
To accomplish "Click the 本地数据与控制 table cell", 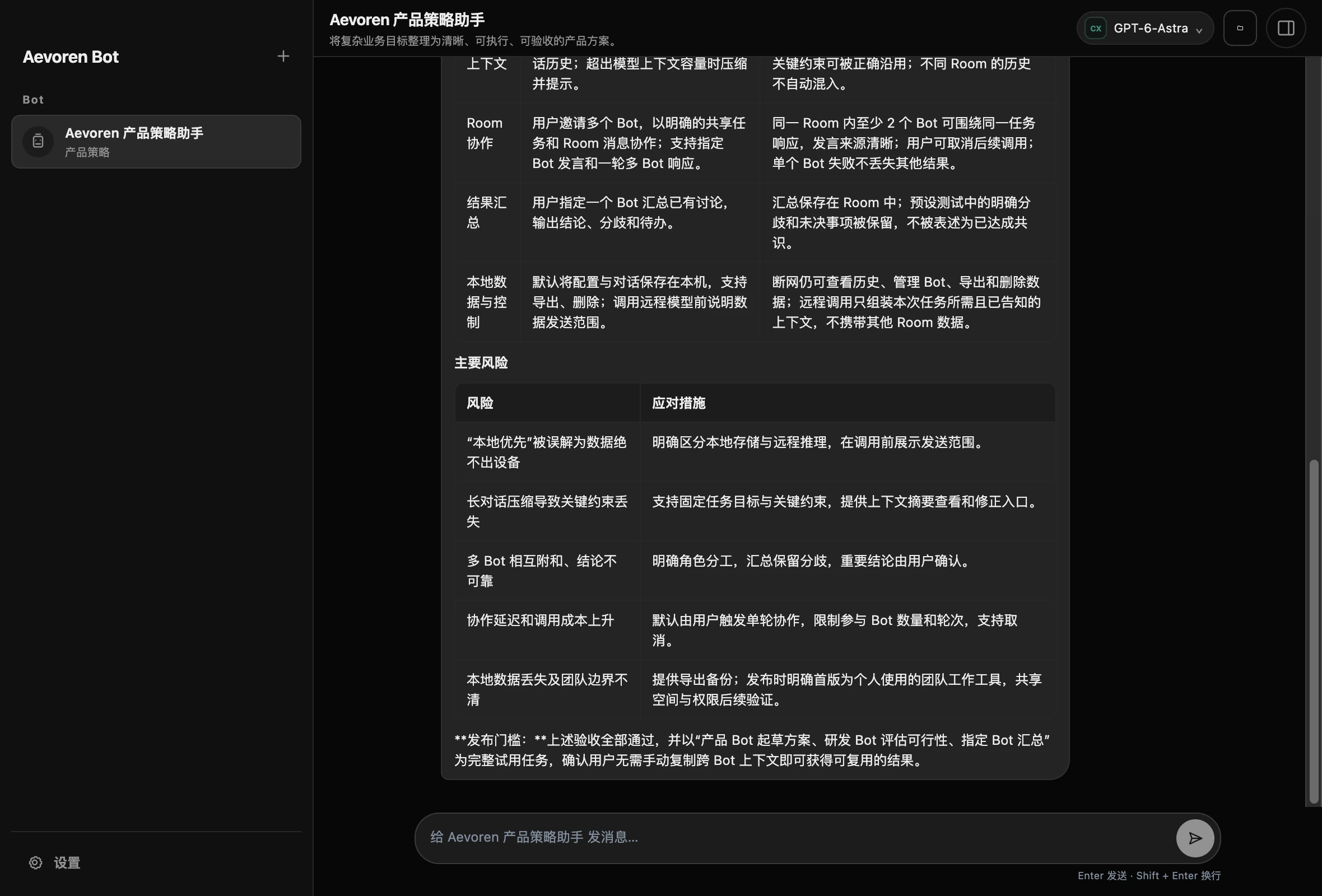I will (487, 302).
